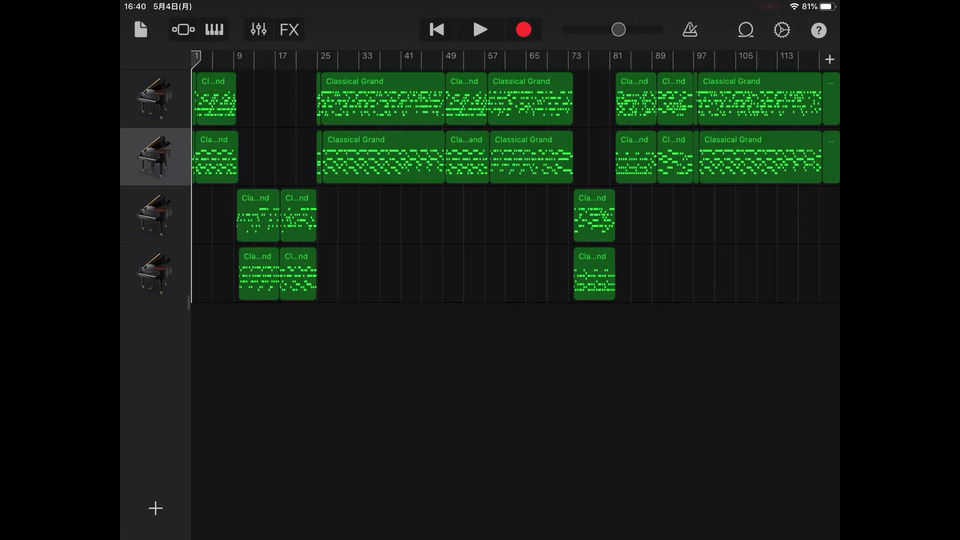Show the help question mark overlay
This screenshot has width=960, height=540.
tap(819, 30)
